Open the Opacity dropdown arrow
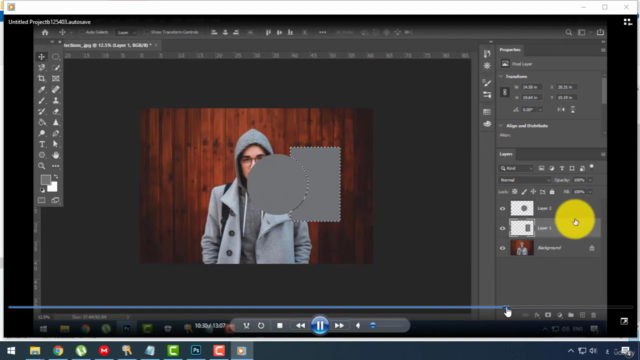This screenshot has width=640, height=360. click(x=590, y=180)
